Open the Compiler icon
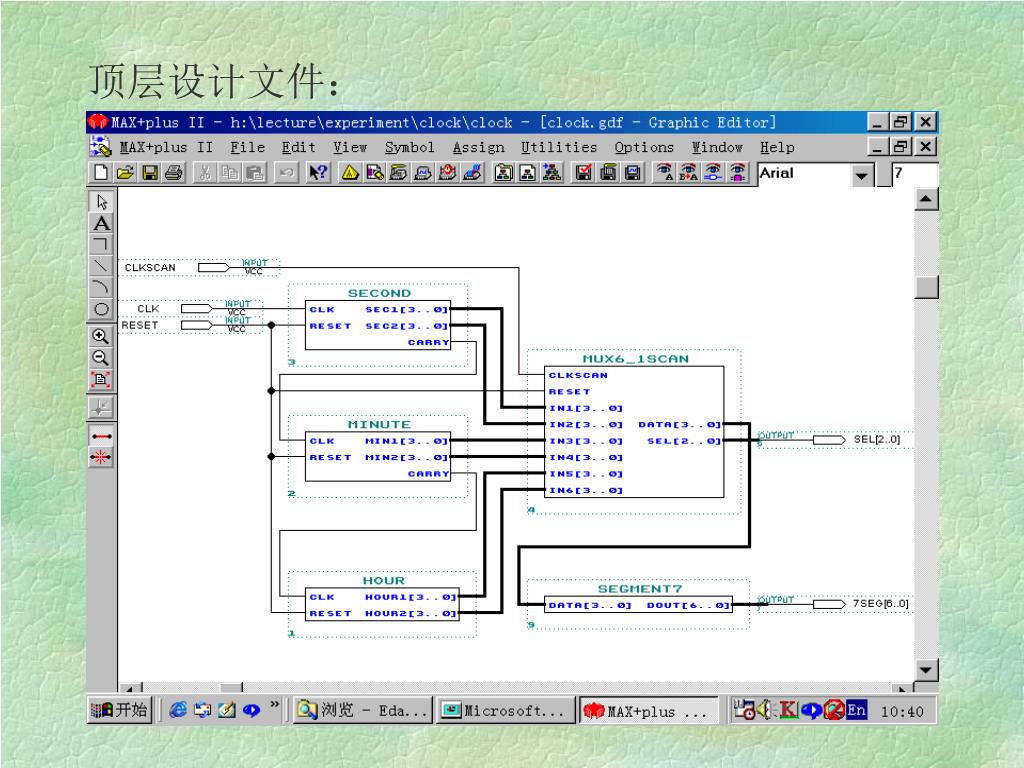Viewport: 1024px width, 768px height. (x=399, y=172)
